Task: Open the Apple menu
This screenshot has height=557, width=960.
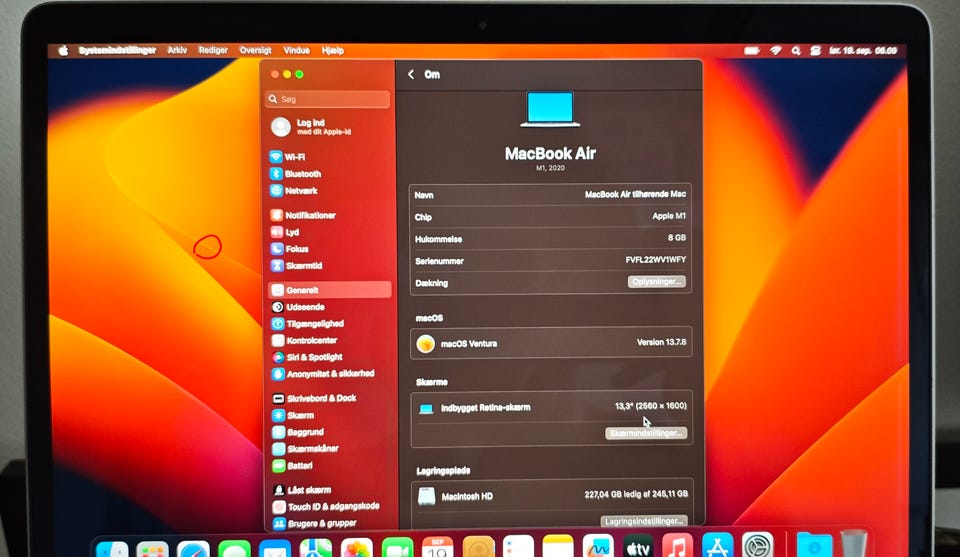Action: point(63,50)
